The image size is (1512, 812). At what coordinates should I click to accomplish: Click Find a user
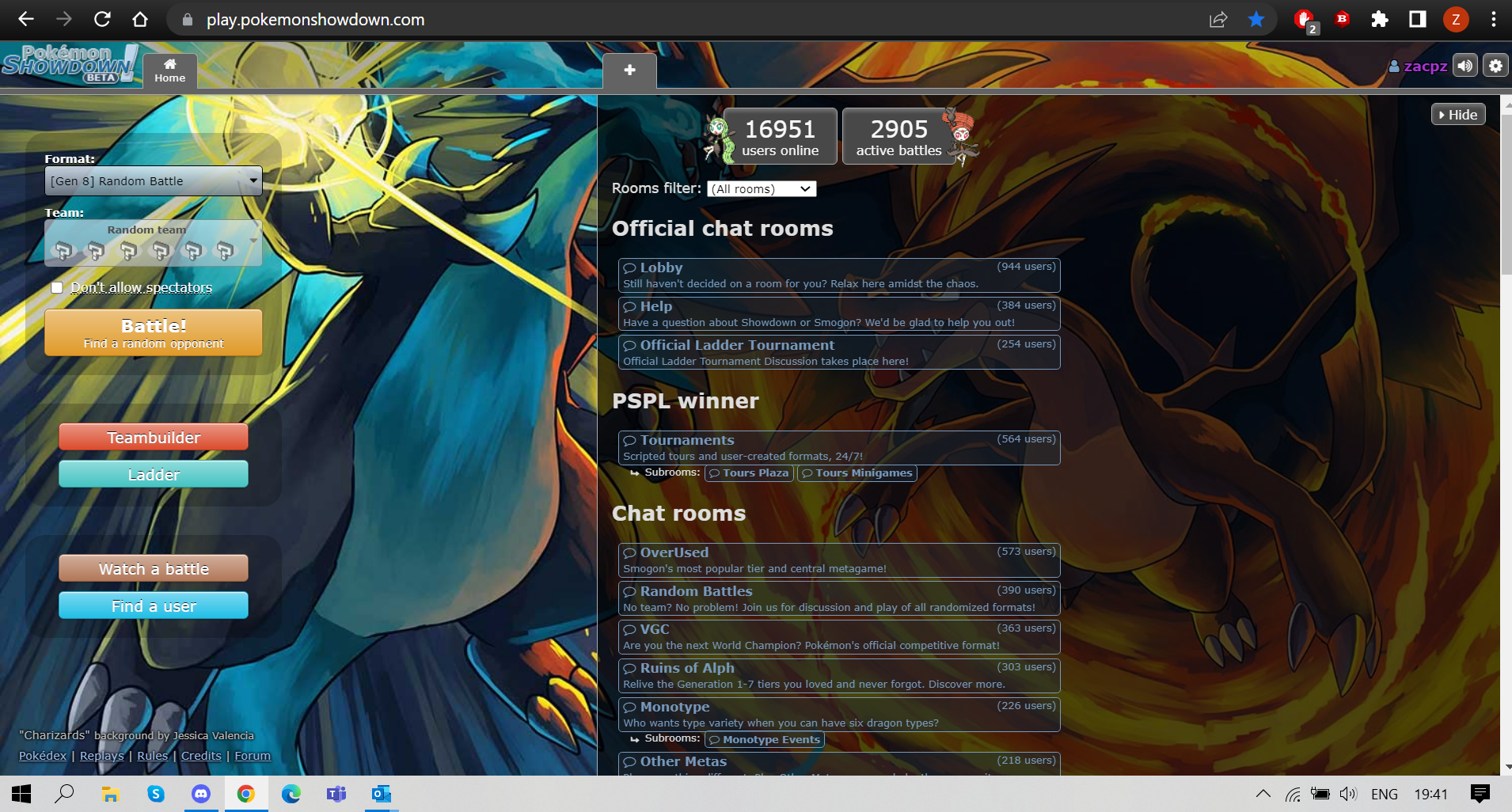coord(154,605)
